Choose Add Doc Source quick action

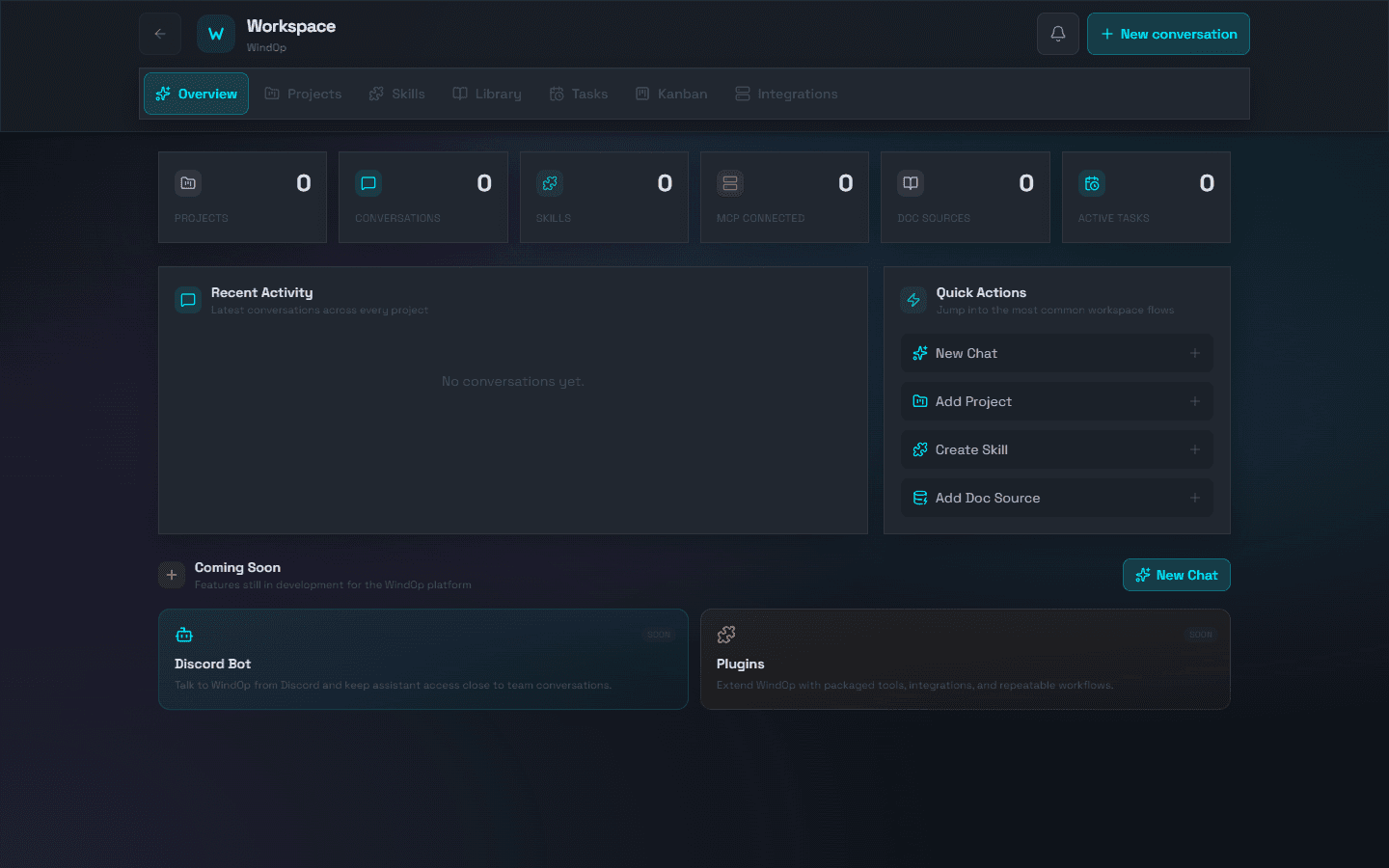[x=1057, y=498]
